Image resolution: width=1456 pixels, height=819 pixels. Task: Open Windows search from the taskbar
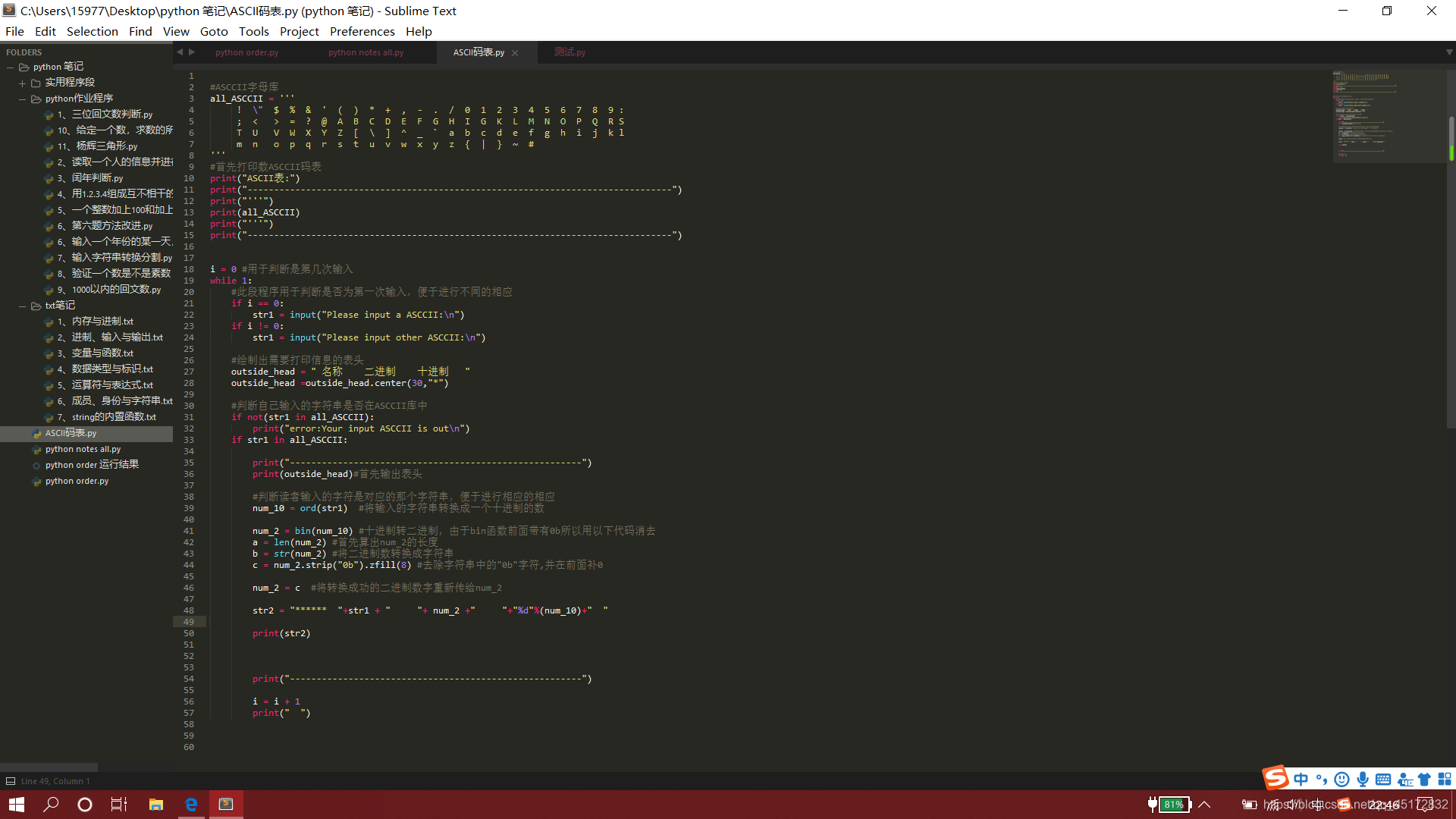(x=51, y=805)
